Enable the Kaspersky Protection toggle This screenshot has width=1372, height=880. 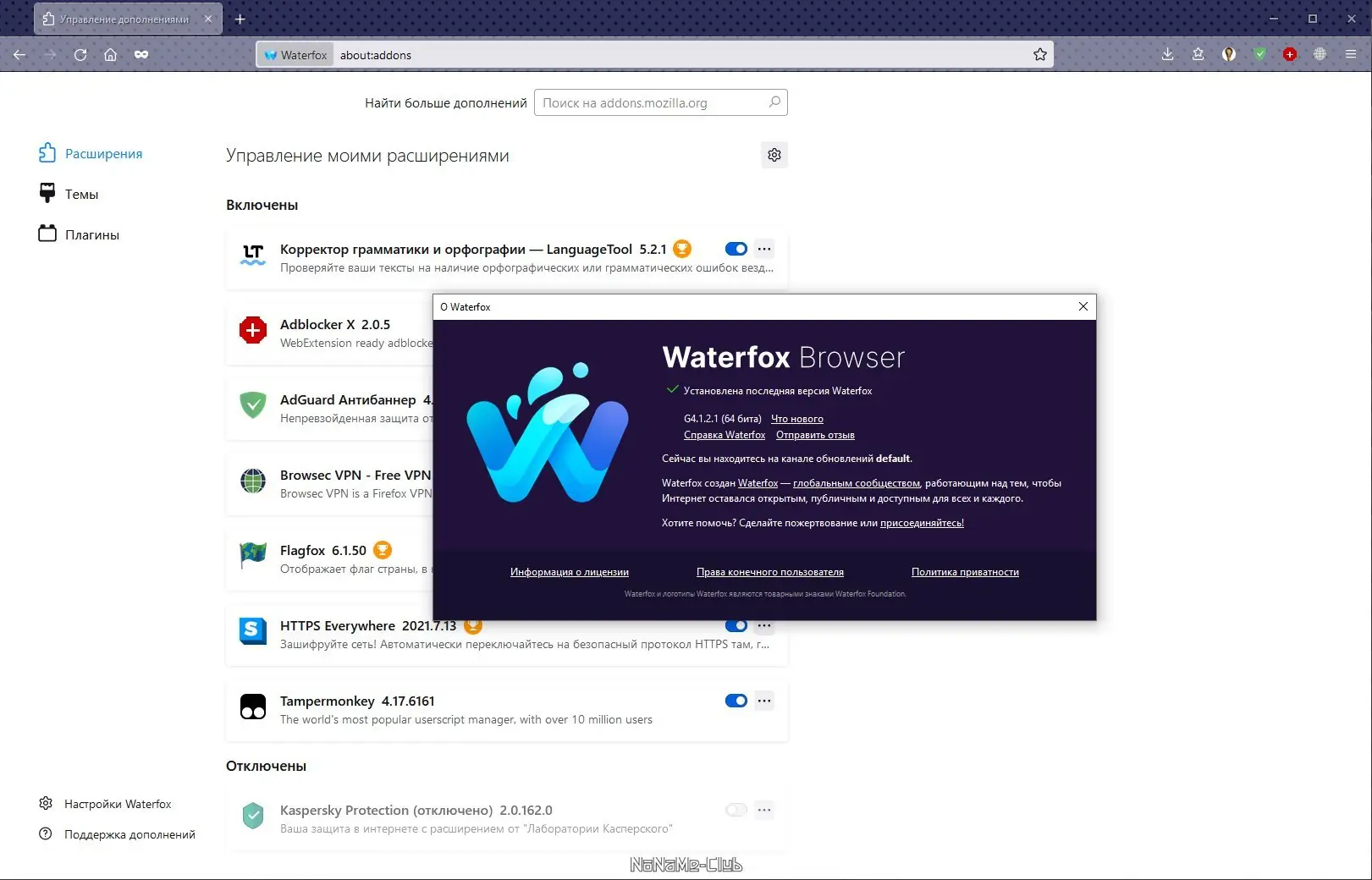(x=736, y=810)
